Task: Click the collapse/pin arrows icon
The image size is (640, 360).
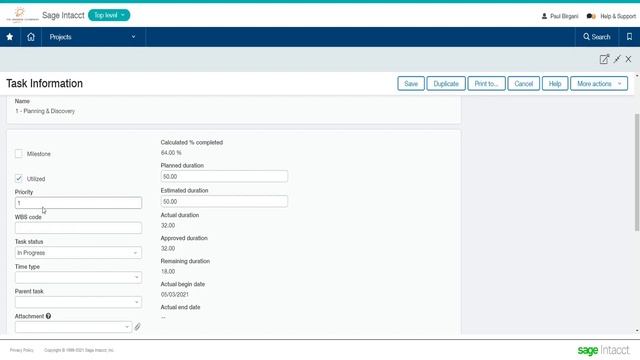Action: (x=617, y=59)
